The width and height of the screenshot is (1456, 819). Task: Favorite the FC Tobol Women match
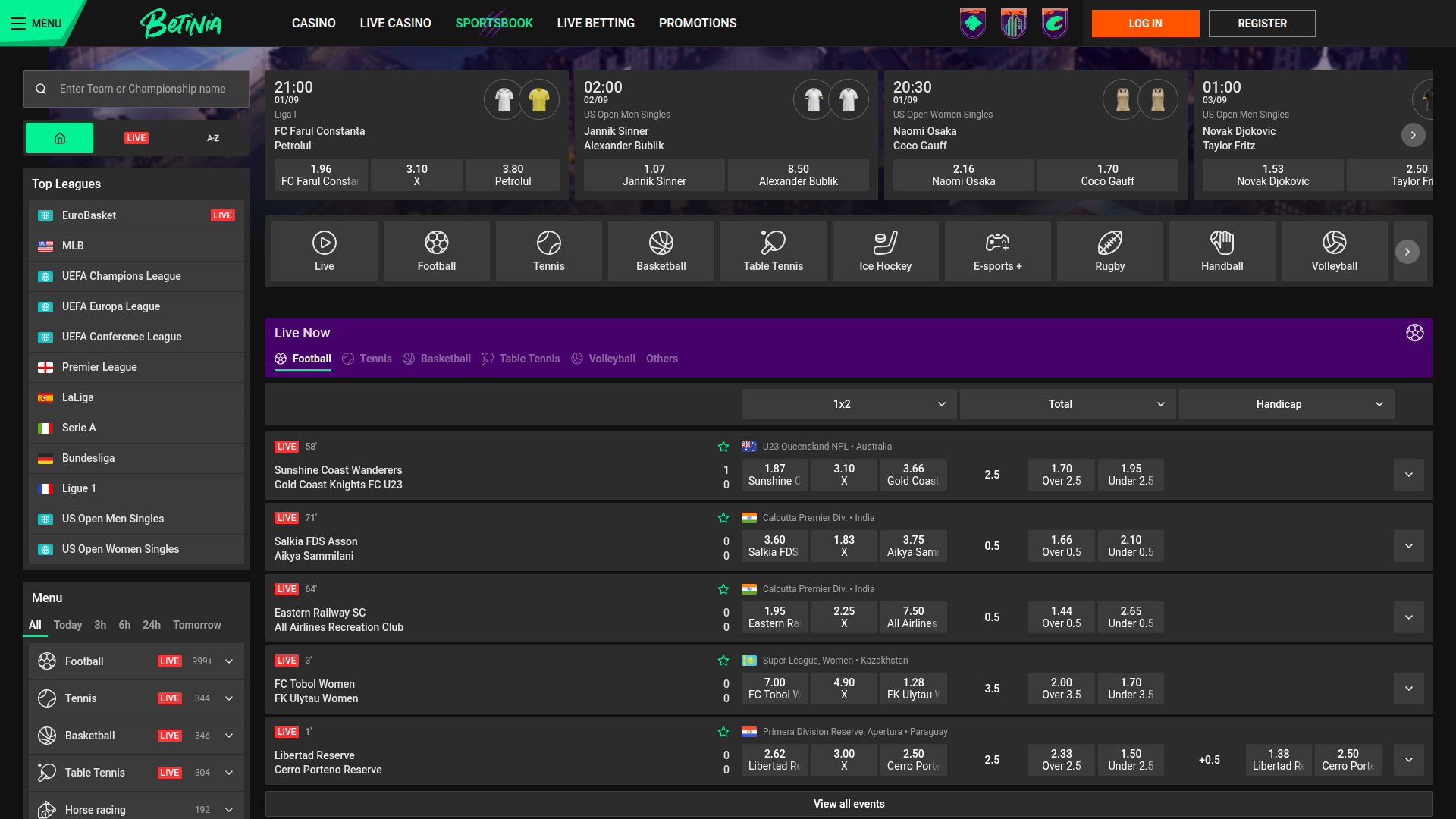(723, 661)
